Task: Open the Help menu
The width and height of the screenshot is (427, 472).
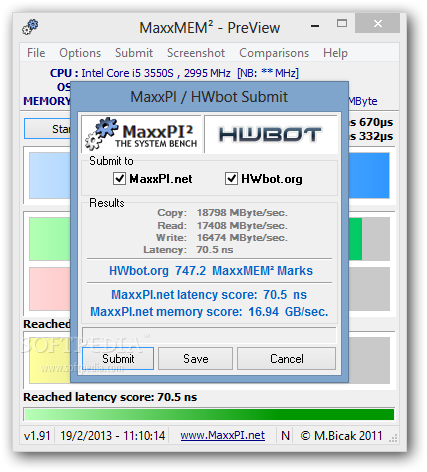Action: (x=335, y=53)
